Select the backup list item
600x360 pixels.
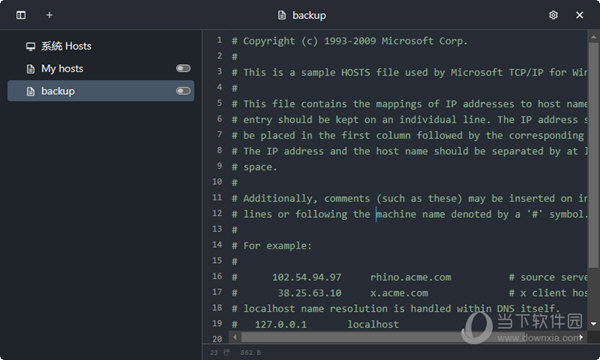coord(101,91)
